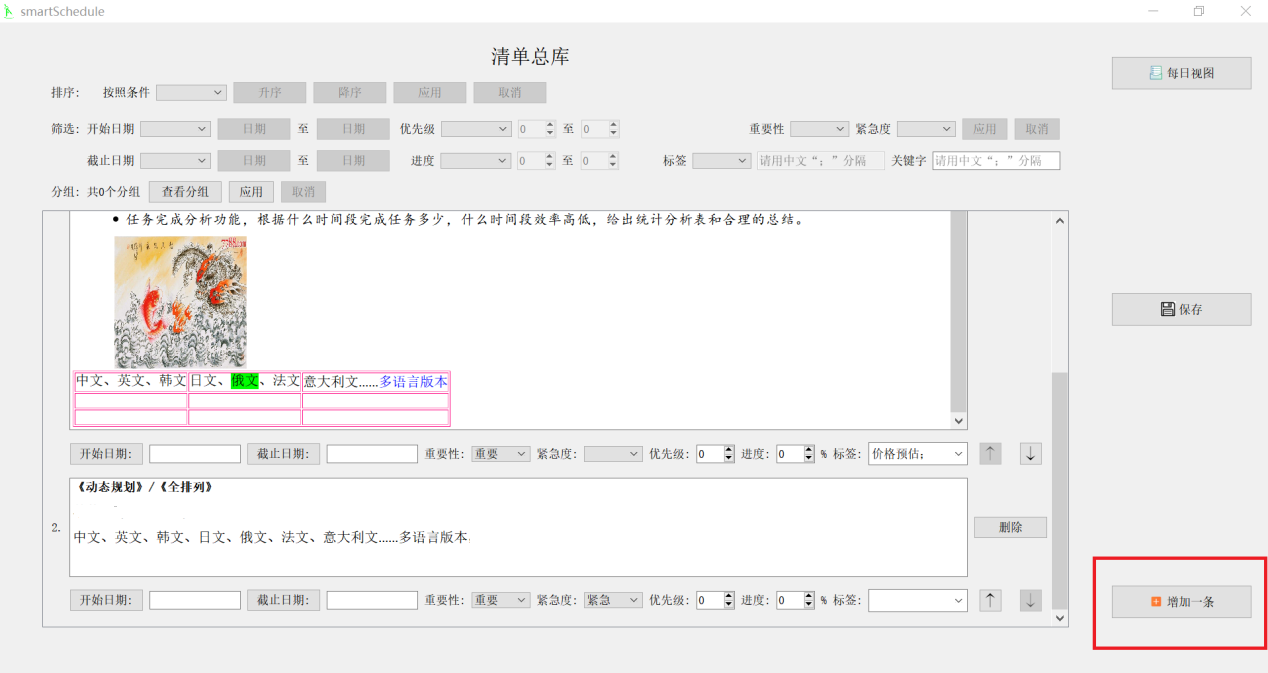Open 每日视图 via the calendar icon button
The image size is (1268, 673).
[1153, 72]
